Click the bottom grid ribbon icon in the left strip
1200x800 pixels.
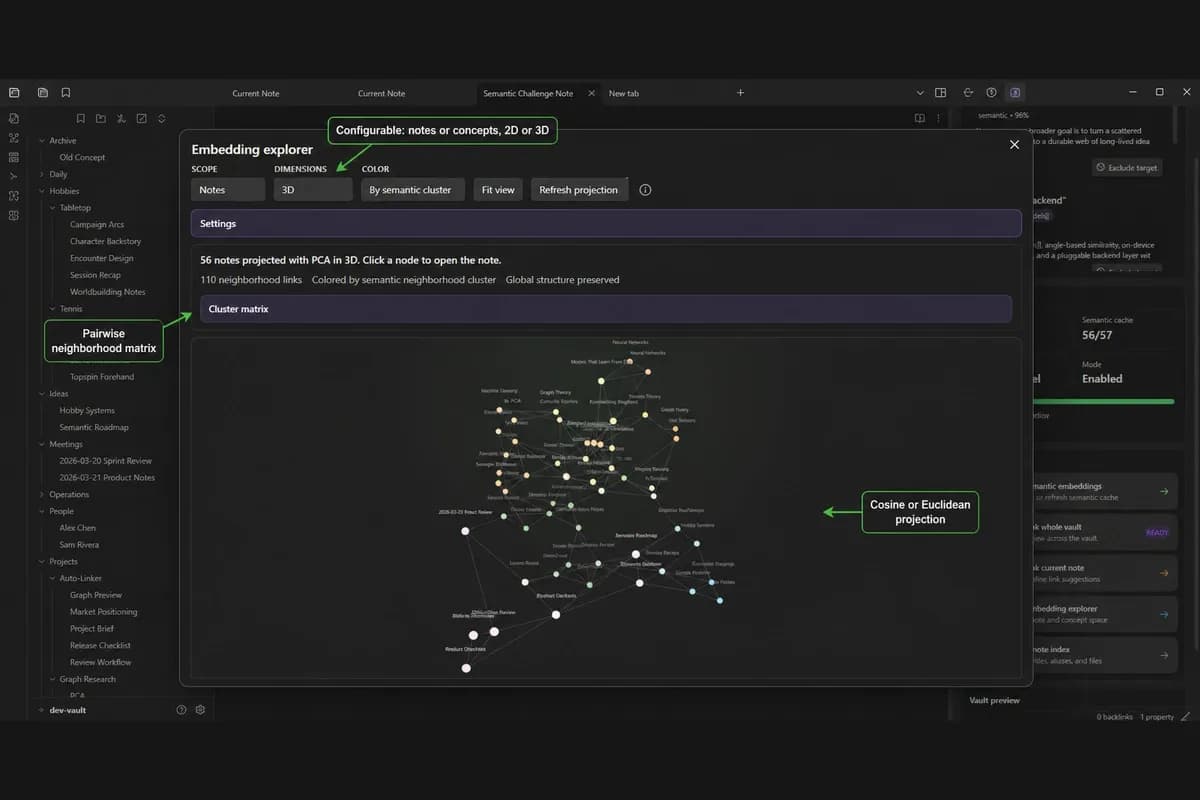(14, 215)
